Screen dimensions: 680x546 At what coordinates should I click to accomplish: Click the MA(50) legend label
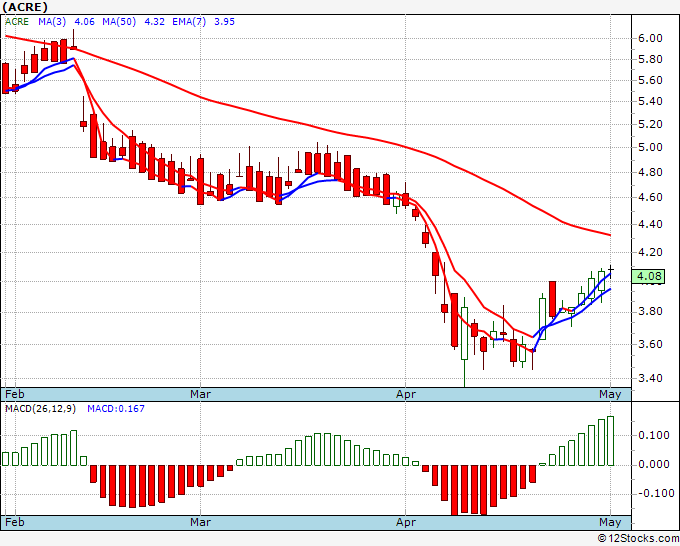click(119, 22)
